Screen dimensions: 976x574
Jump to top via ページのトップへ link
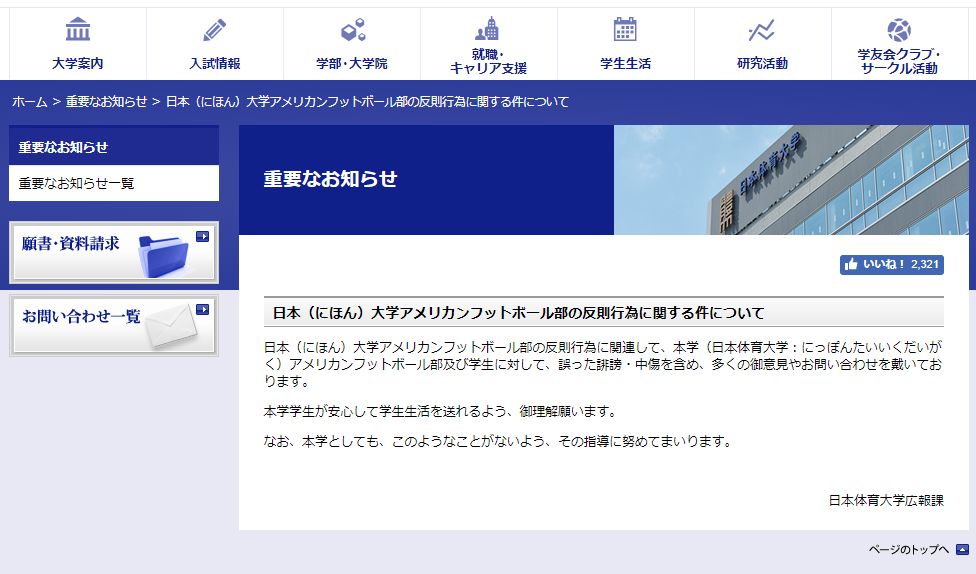908,549
